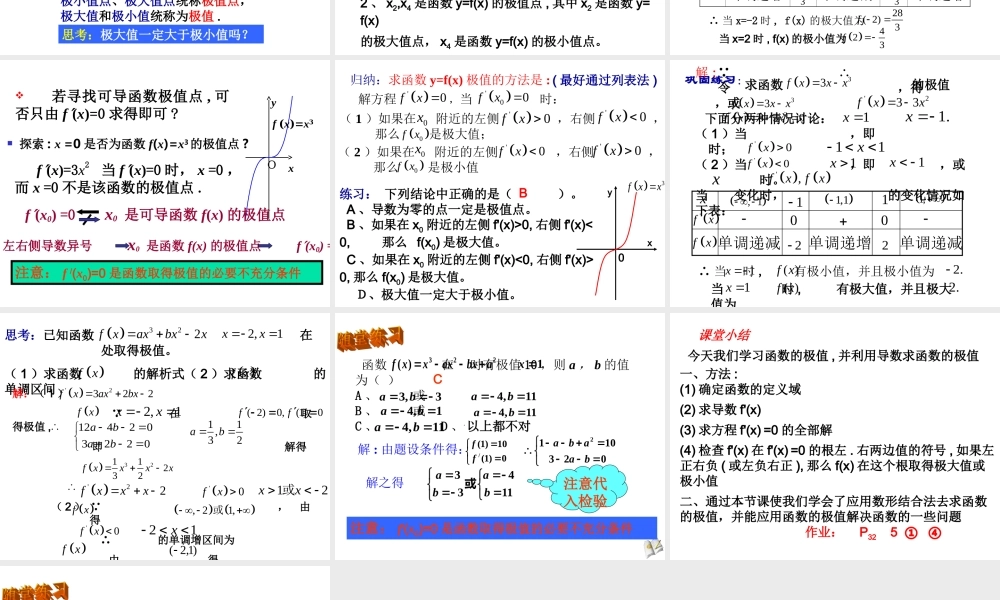Select the 归纳 求函数极值的方法 slide
The height and width of the screenshot is (600, 1000).
coord(499,183)
